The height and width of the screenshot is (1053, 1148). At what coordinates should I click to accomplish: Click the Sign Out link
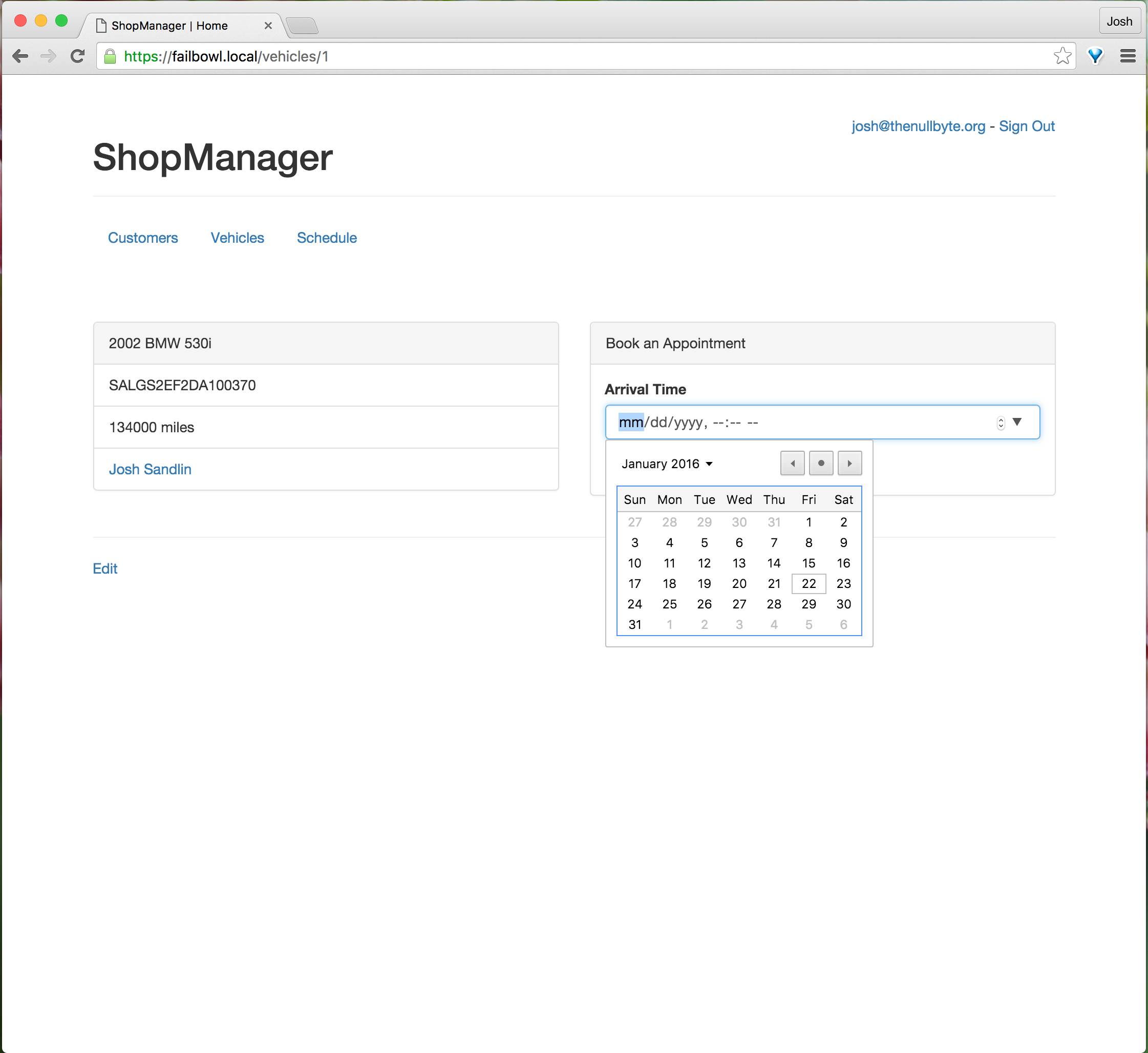point(1026,126)
